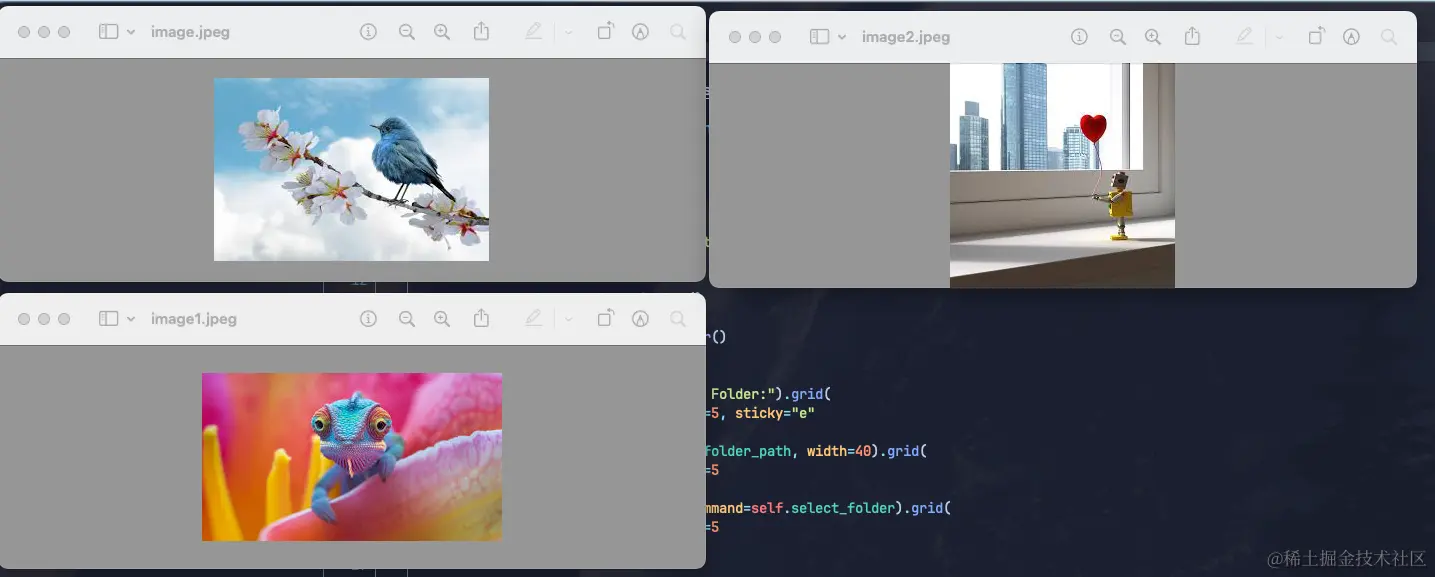
Task: Share image1.jpeg via share icon
Action: pos(481,318)
